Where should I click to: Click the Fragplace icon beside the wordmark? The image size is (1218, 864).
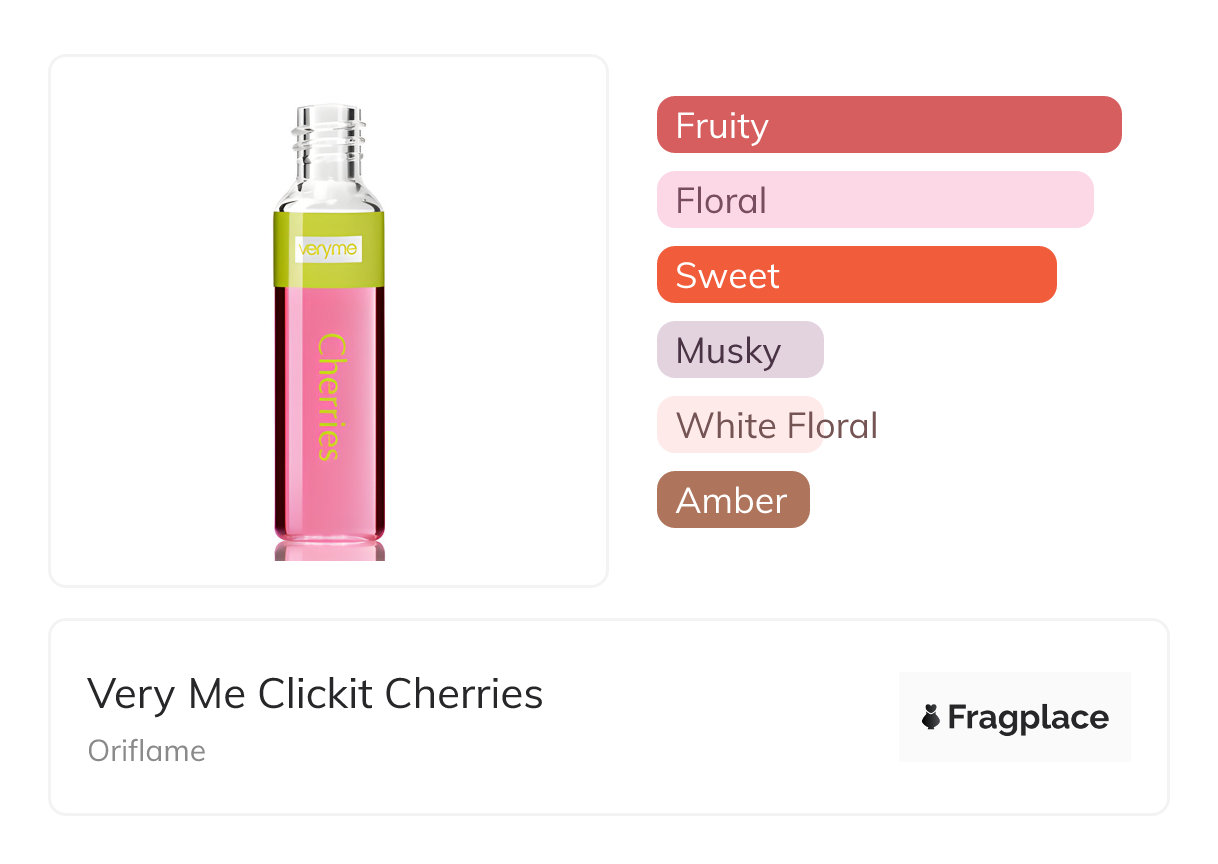point(931,717)
